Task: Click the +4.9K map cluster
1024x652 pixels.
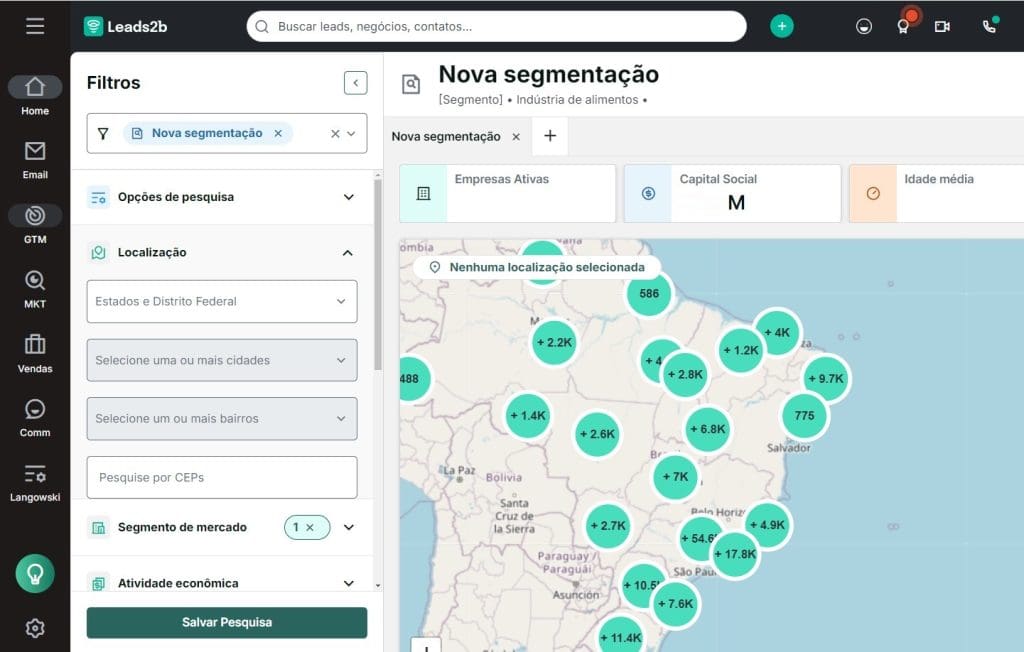Action: pyautogui.click(x=768, y=525)
